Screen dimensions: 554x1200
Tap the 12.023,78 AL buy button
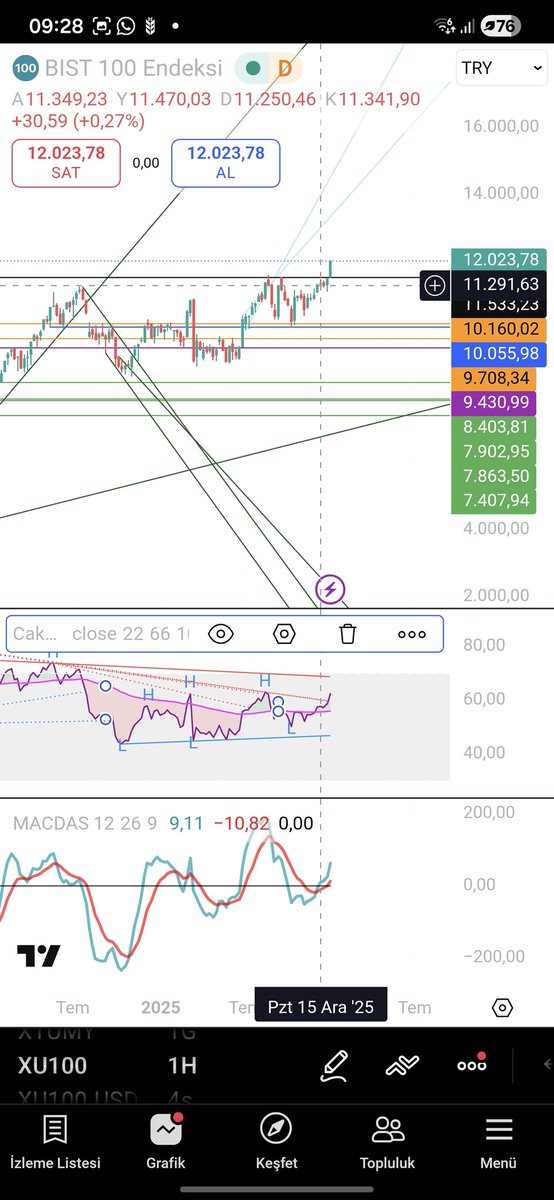point(225,163)
